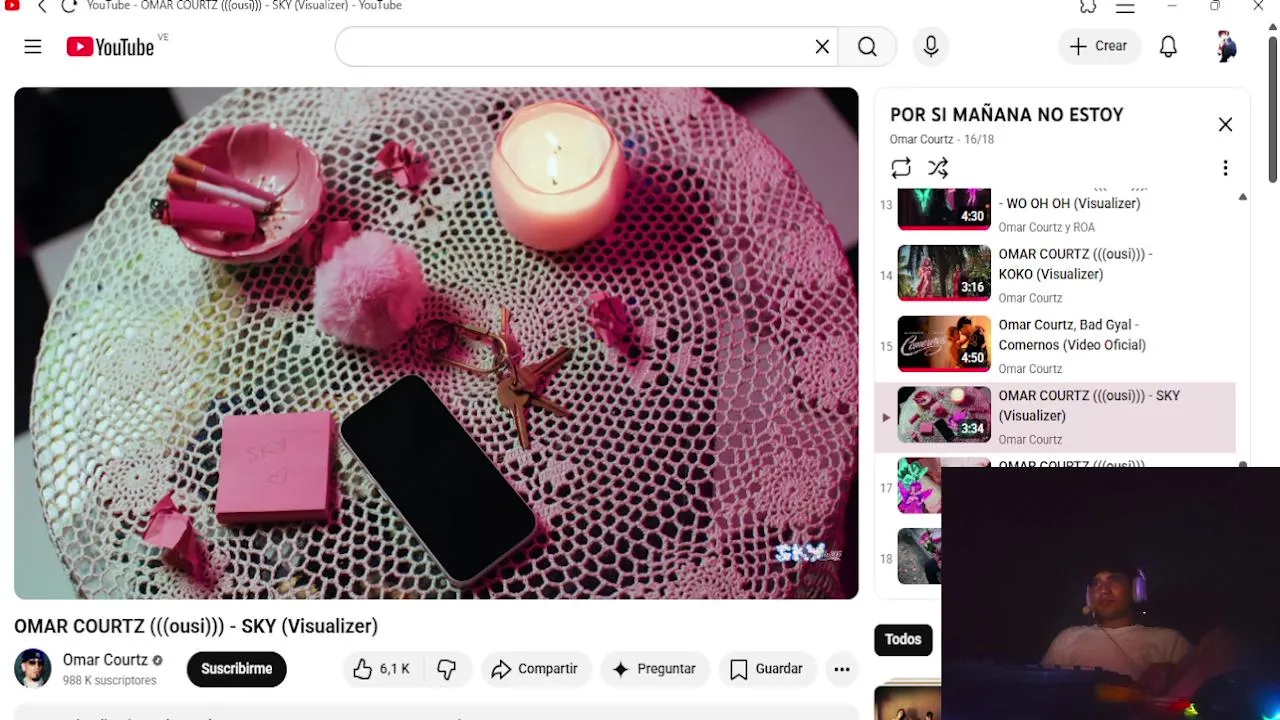Click the Omar Courtz - 16/18 playlist subtitle

[x=942, y=139]
